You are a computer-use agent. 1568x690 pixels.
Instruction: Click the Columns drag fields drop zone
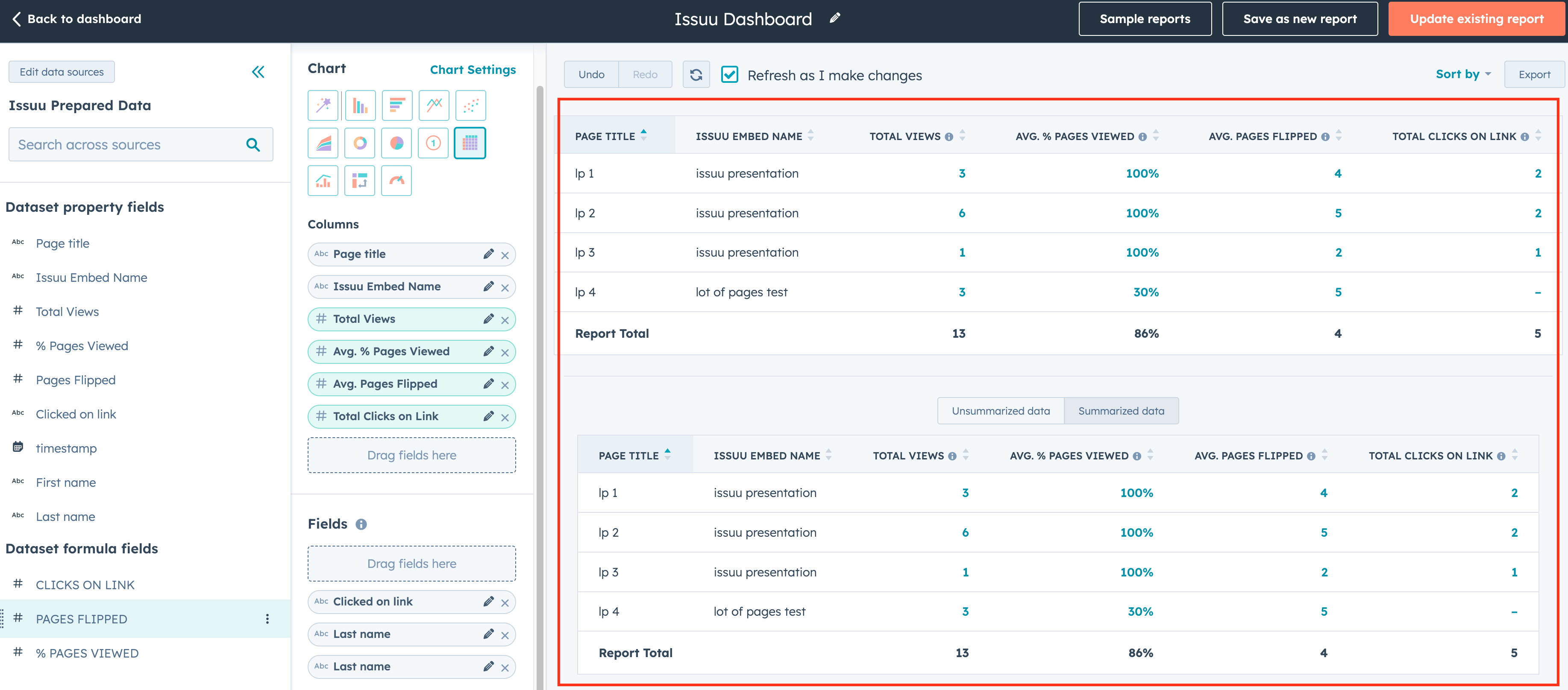[411, 455]
